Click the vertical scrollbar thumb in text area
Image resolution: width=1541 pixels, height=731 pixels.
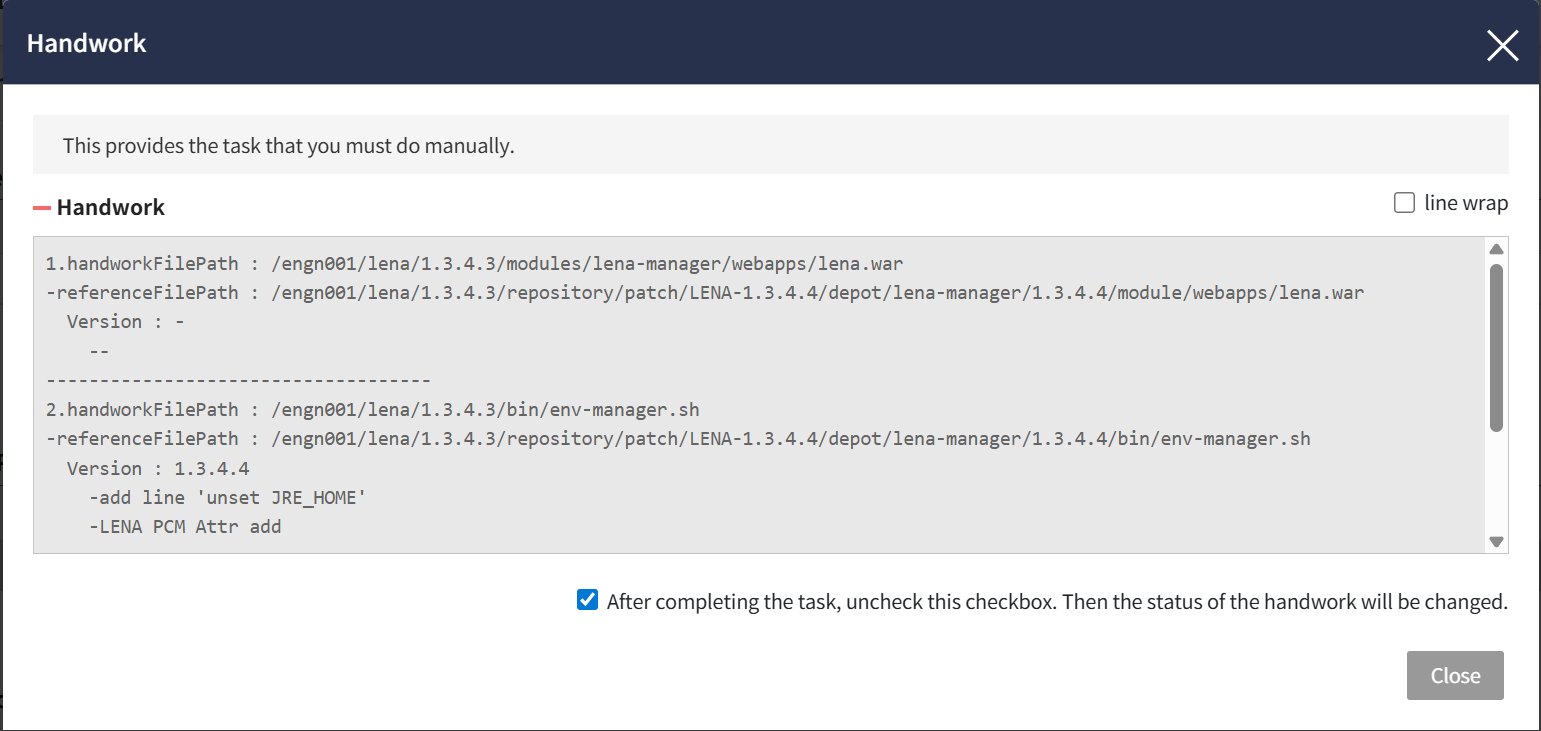1496,347
